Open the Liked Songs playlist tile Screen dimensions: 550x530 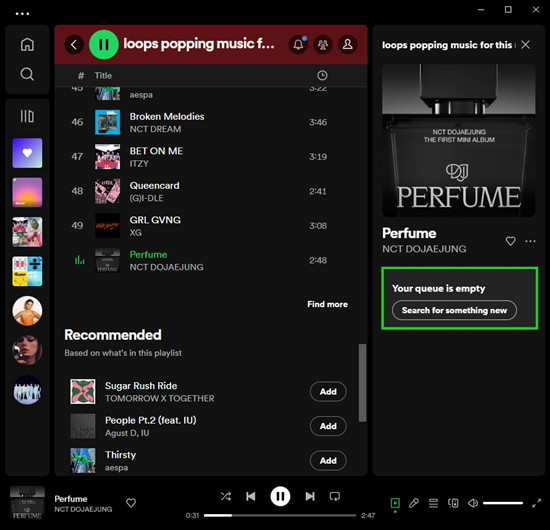[x=27, y=153]
